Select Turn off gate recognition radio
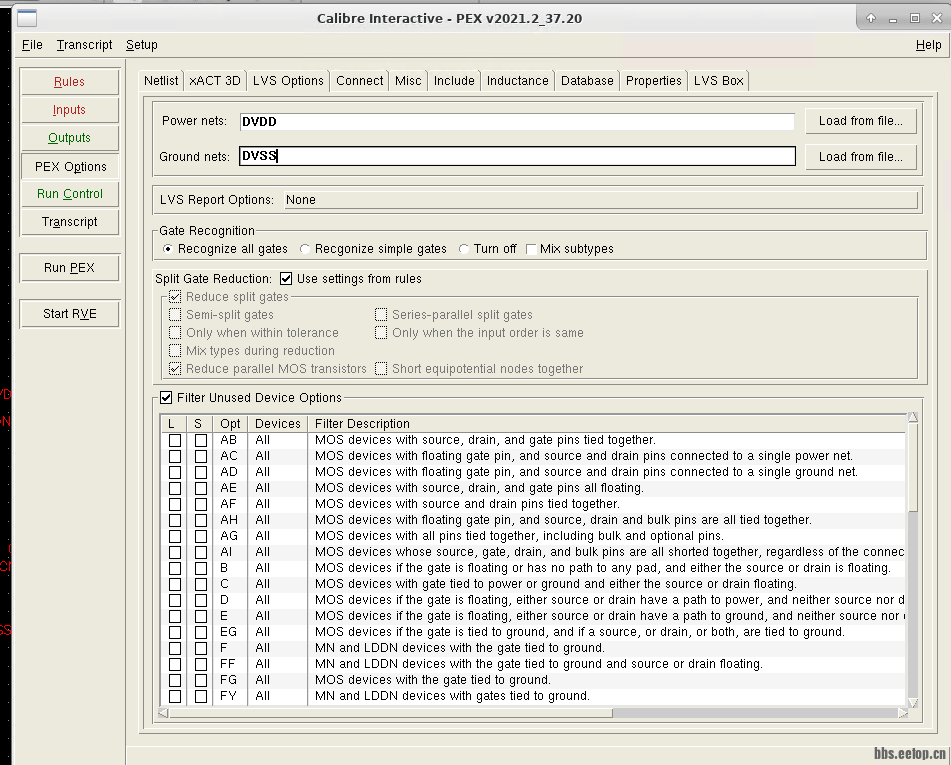The image size is (951, 765). [464, 249]
